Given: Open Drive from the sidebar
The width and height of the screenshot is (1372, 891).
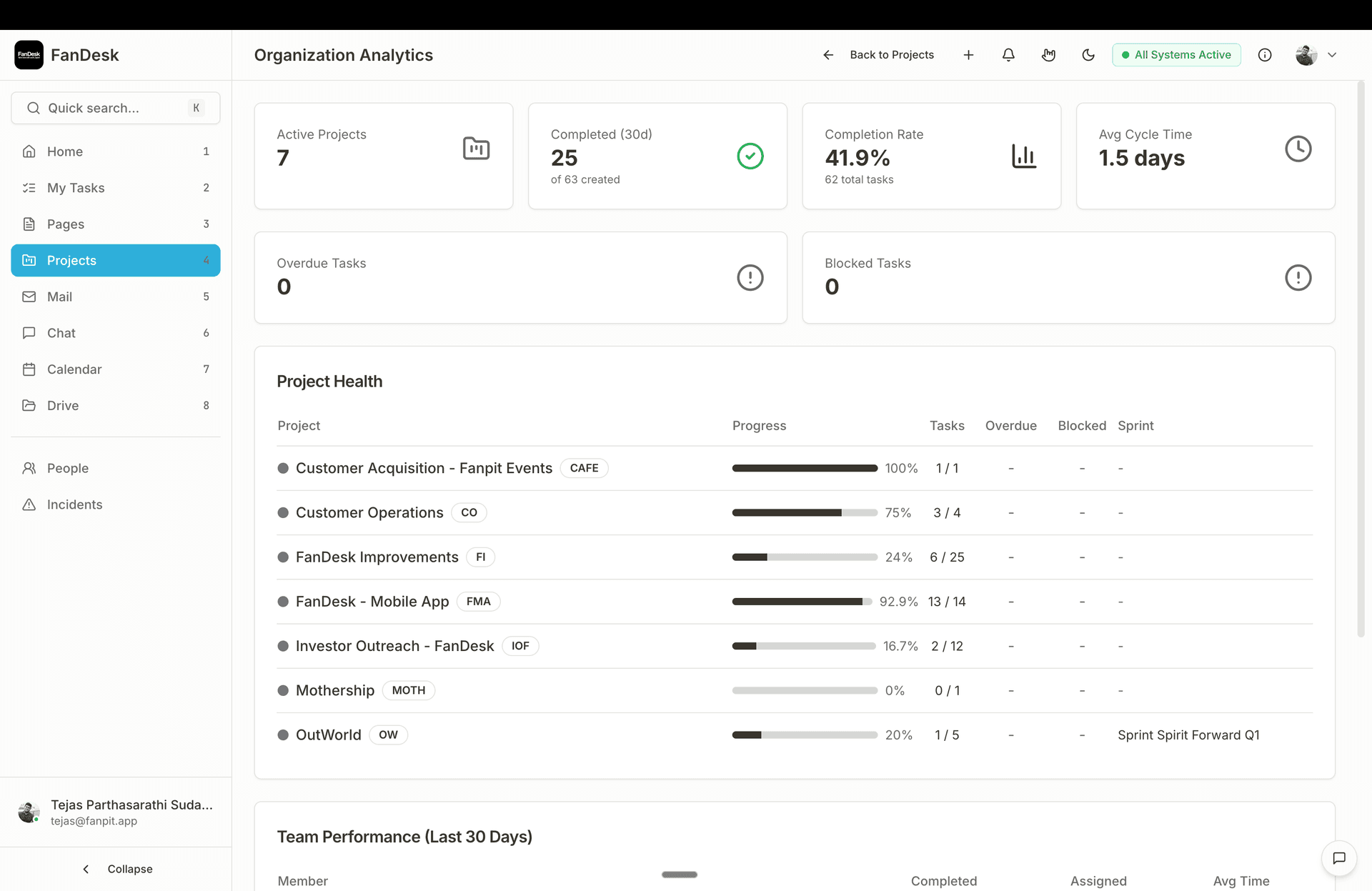Looking at the screenshot, I should [x=62, y=405].
